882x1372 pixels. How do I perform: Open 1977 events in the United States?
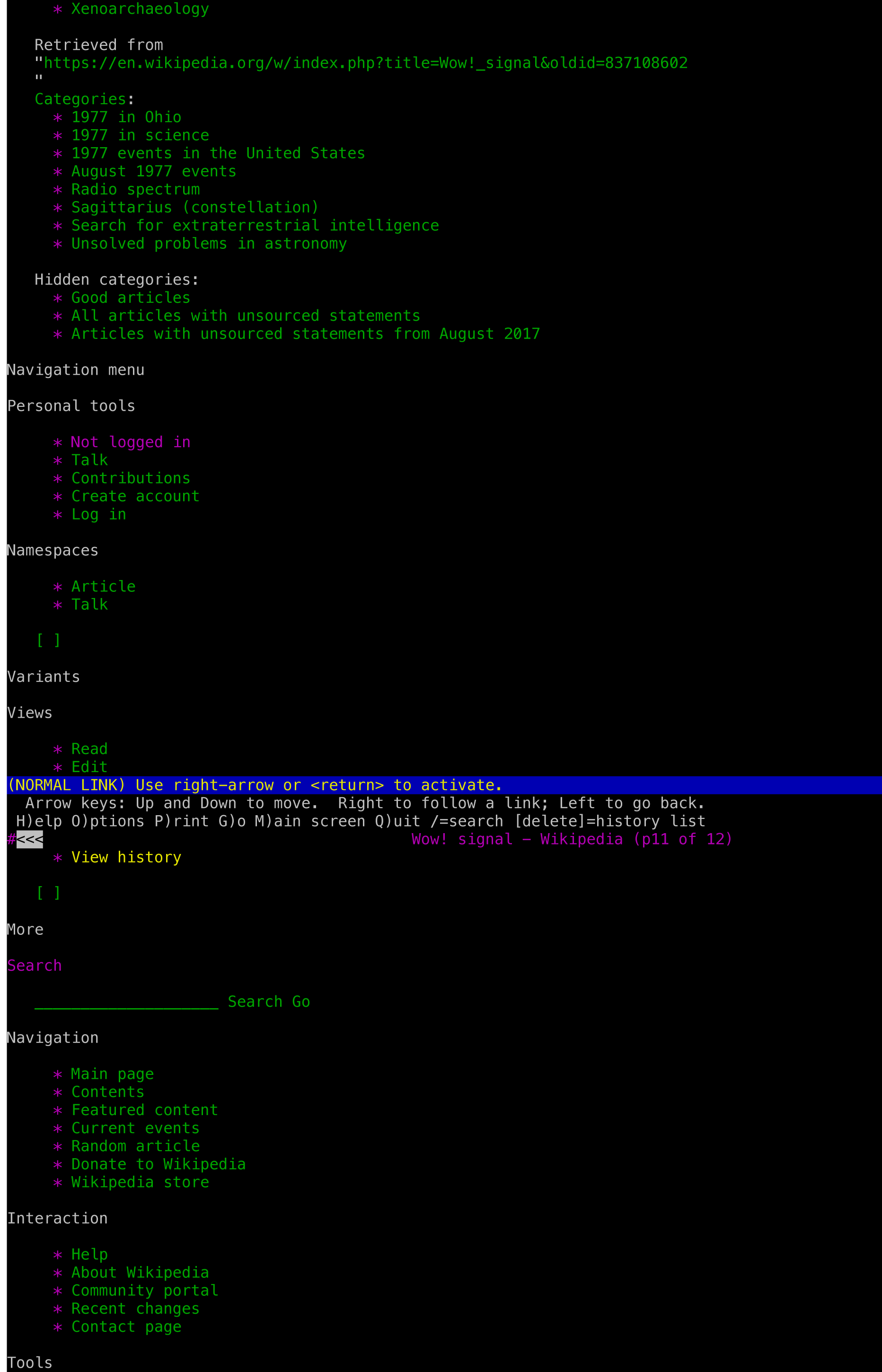218,153
